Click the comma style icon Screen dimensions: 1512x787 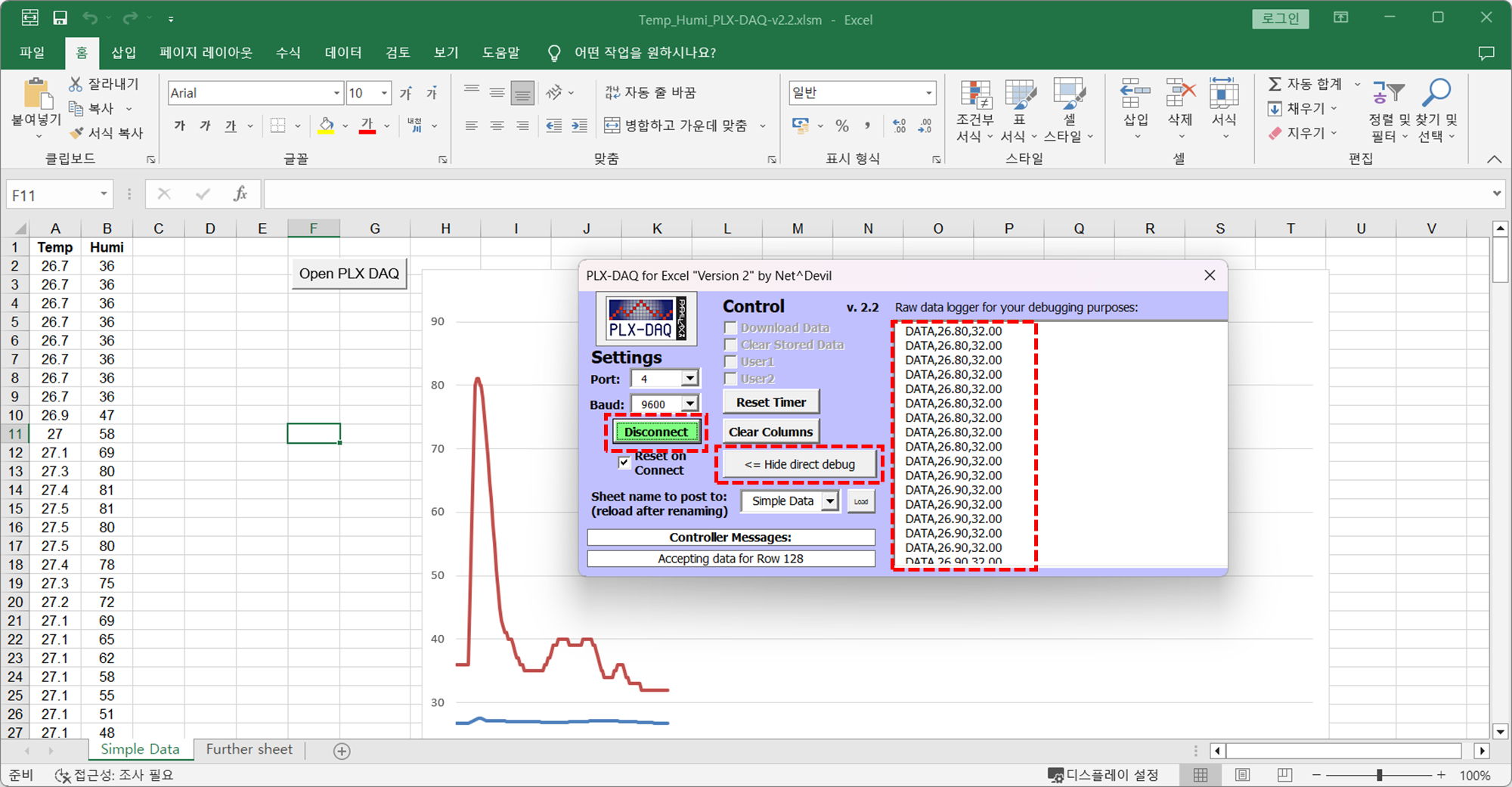[x=867, y=125]
